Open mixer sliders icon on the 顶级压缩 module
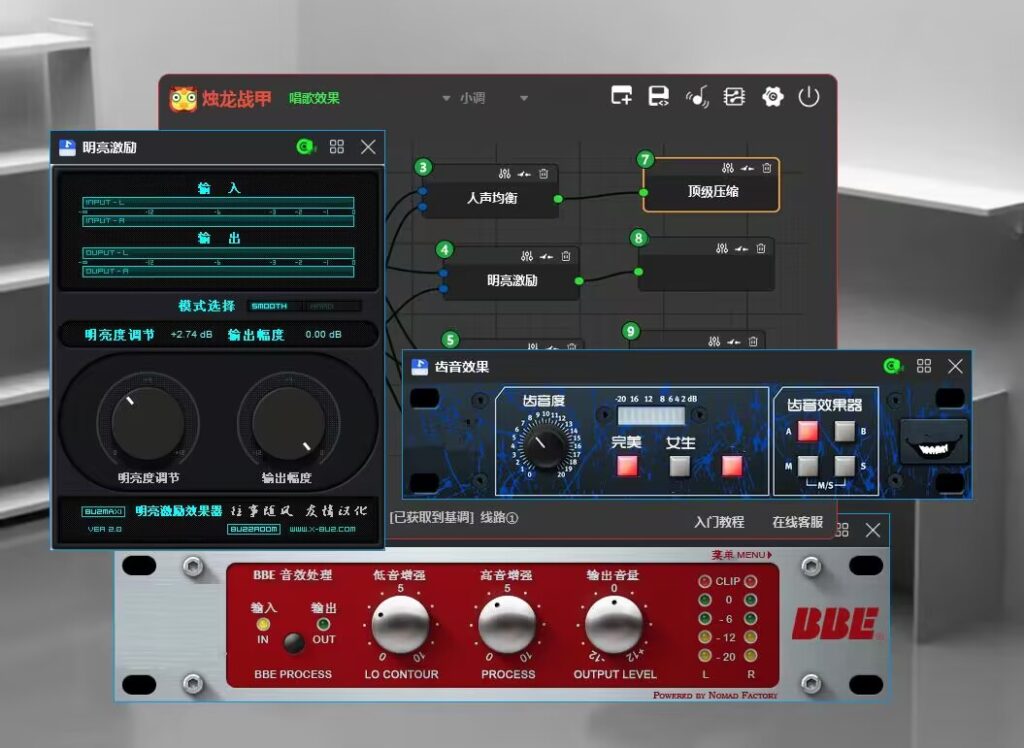The height and width of the screenshot is (748, 1024). [x=728, y=168]
